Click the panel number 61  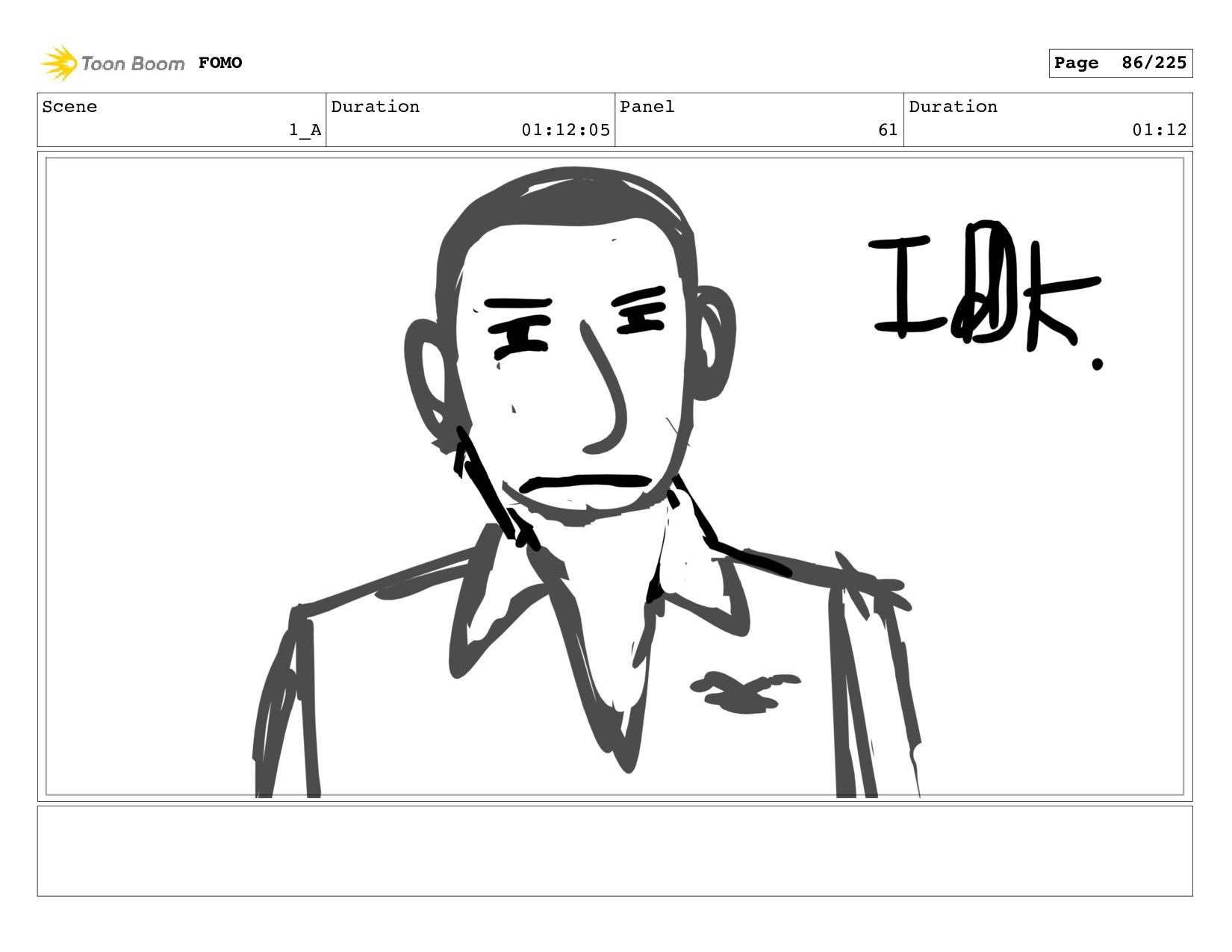[x=888, y=130]
